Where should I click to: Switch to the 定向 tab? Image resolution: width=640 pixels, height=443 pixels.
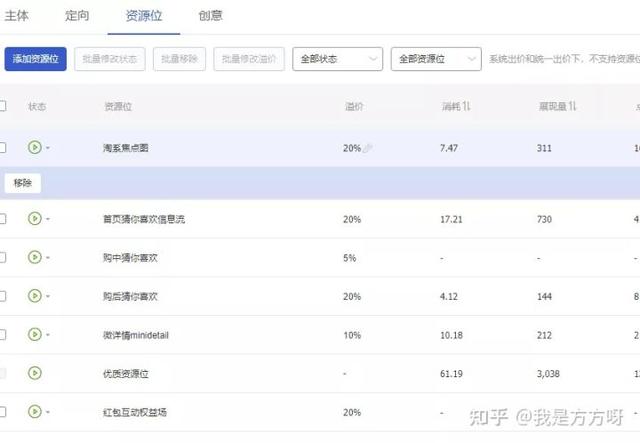coord(77,16)
